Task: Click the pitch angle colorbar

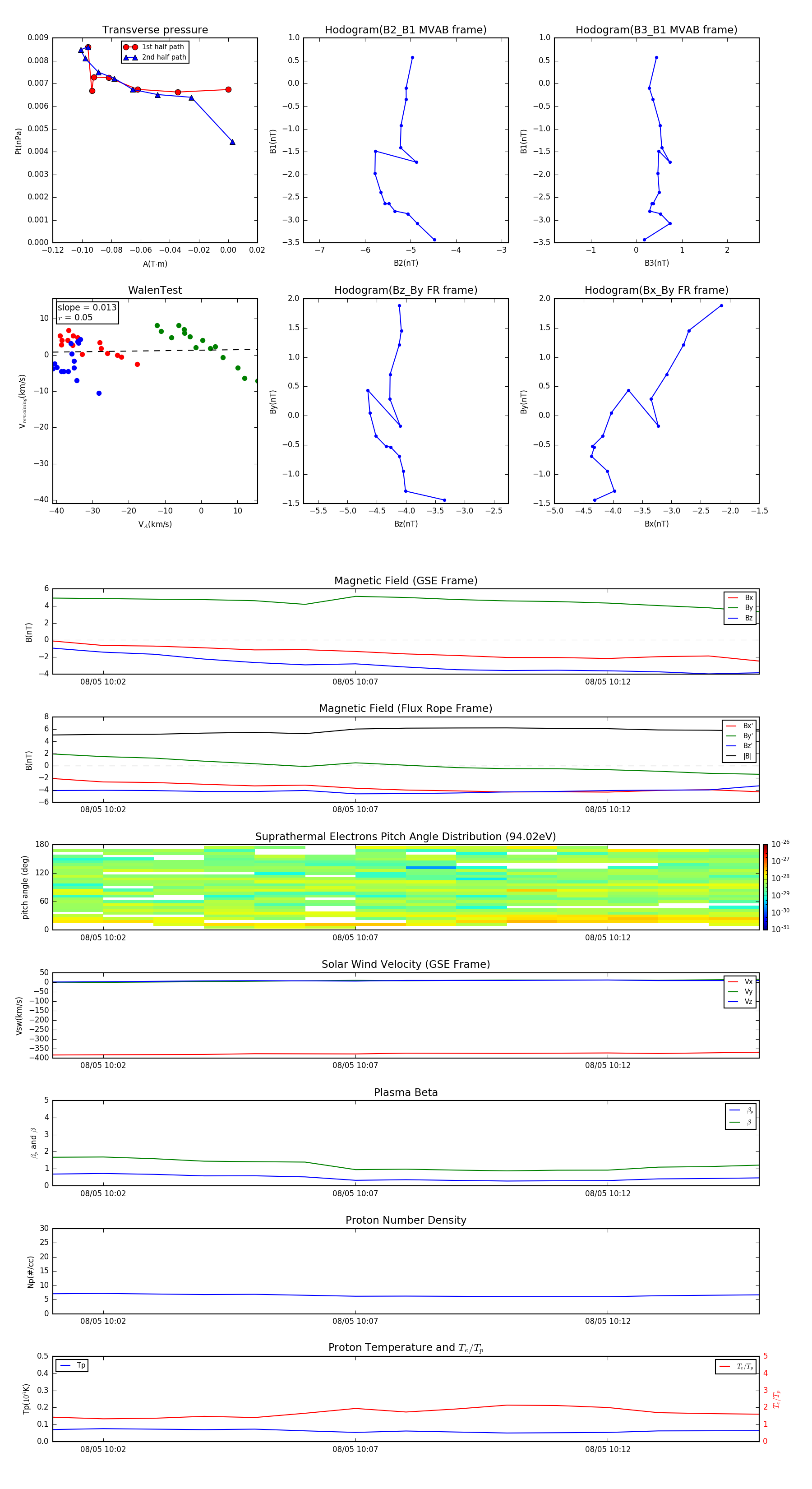Action: (765, 887)
